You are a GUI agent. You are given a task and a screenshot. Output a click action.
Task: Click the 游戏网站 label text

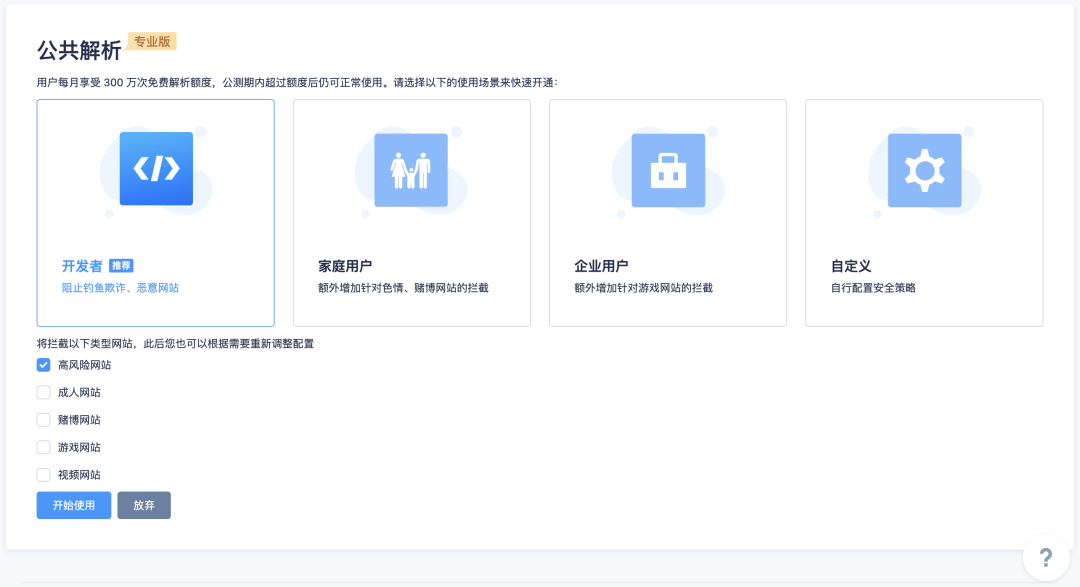[79, 448]
